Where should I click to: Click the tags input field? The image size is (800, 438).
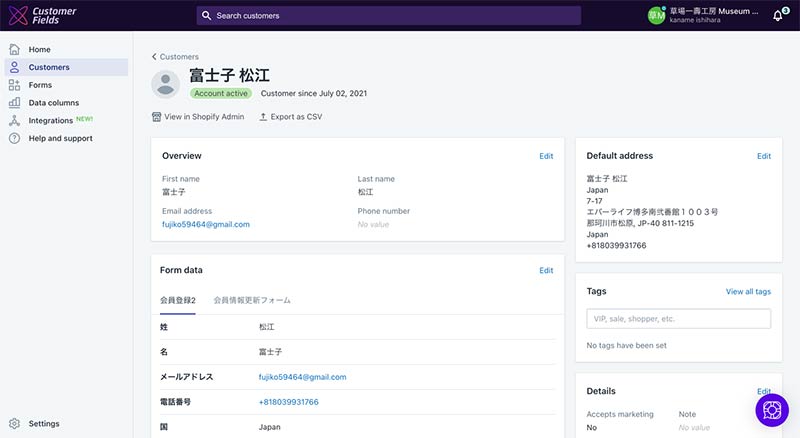coord(678,319)
